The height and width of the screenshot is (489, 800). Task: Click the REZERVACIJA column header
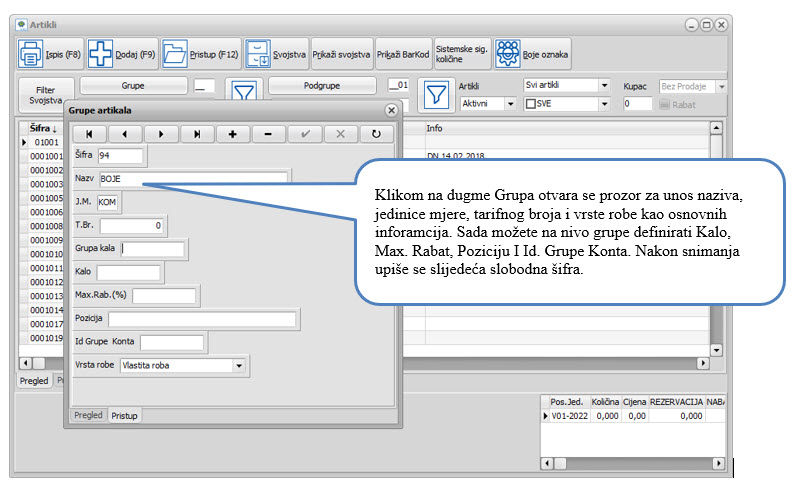676,402
